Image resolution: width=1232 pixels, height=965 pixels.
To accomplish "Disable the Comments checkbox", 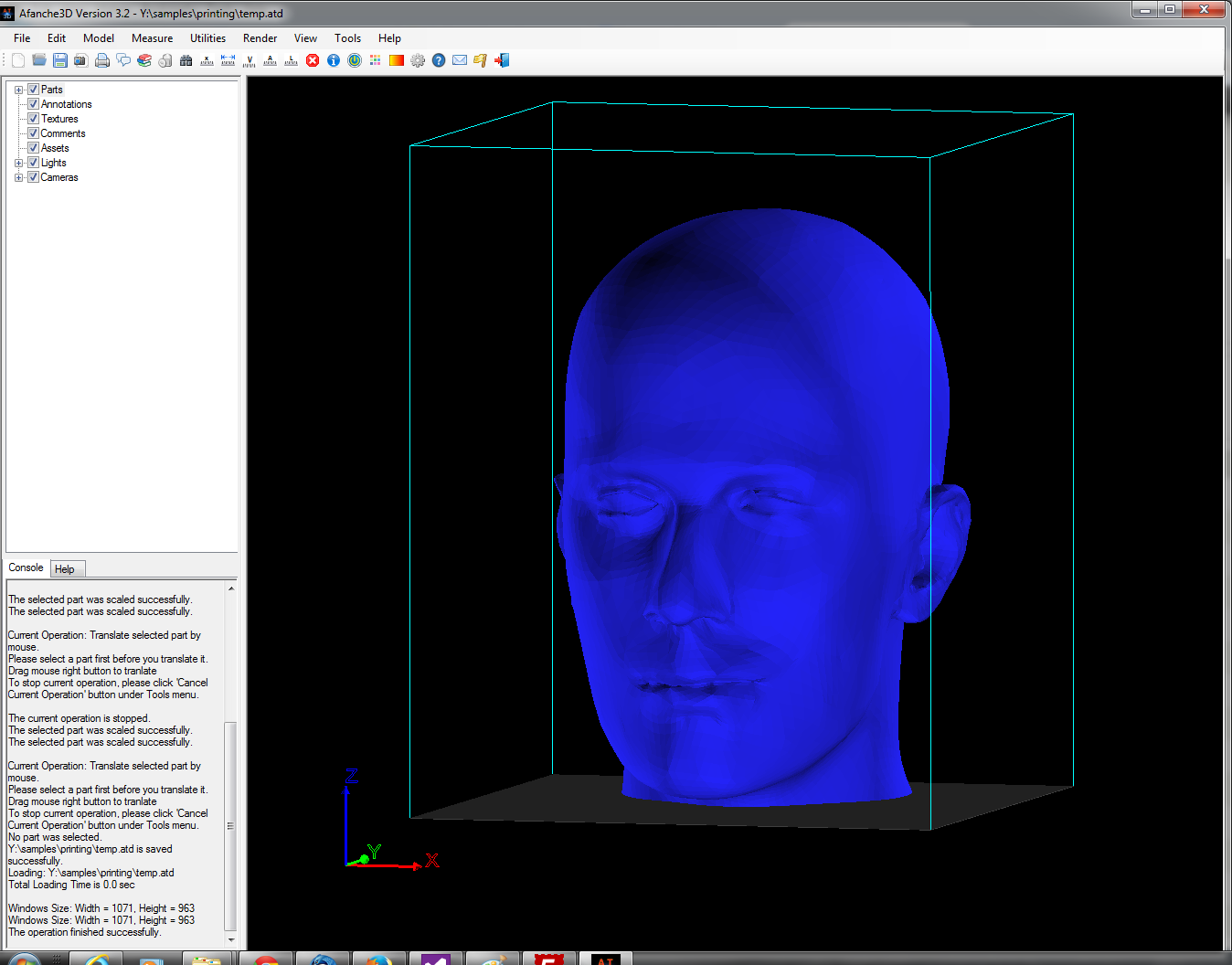I will pyautogui.click(x=33, y=133).
